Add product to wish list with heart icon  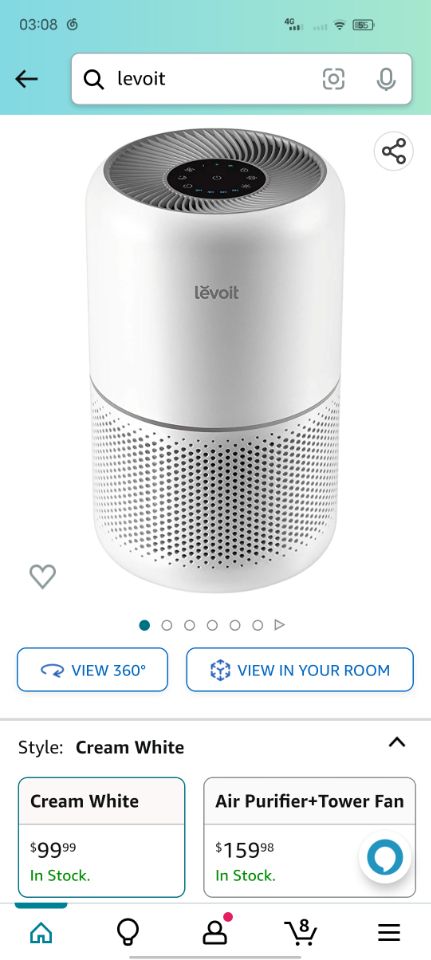tap(43, 576)
